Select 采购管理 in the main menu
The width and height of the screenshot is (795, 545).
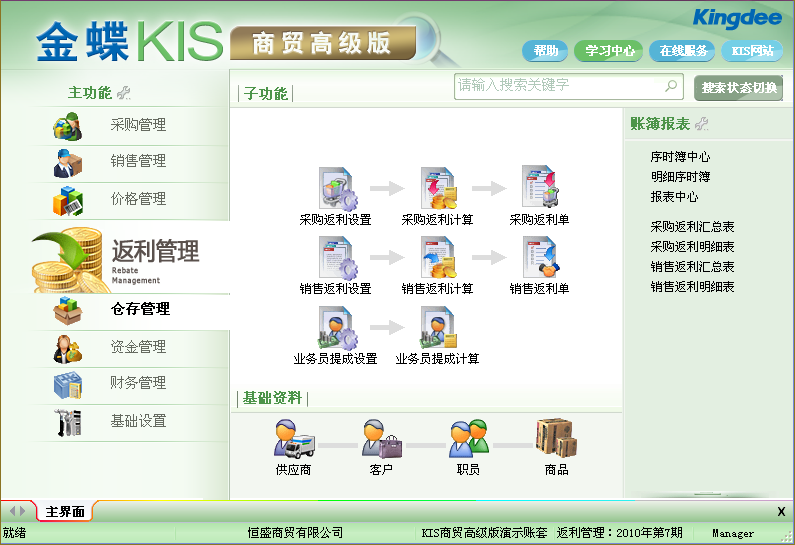click(x=138, y=125)
